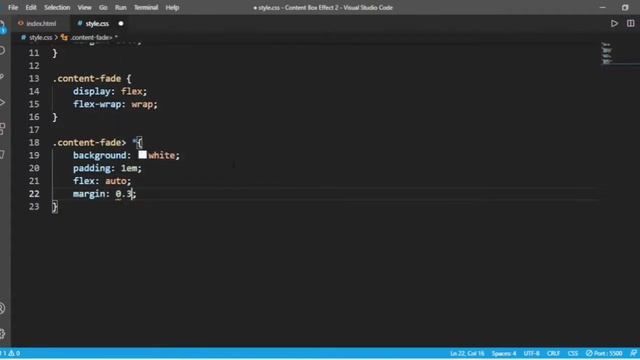The height and width of the screenshot is (360, 640).
Task: Open the Run and Debug view
Action: [x=2, y=102]
